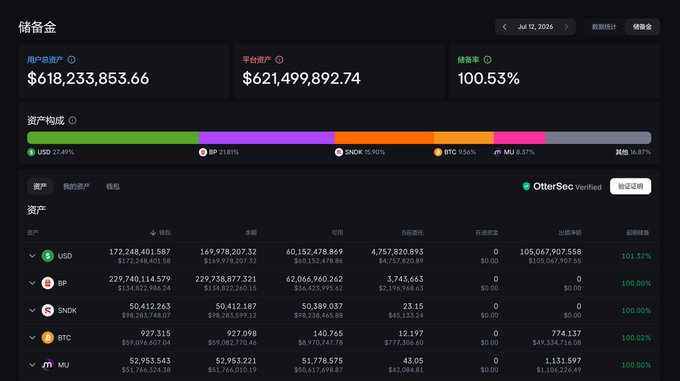Click BP open orders value 3,743,663
680x381 pixels.
pos(405,279)
